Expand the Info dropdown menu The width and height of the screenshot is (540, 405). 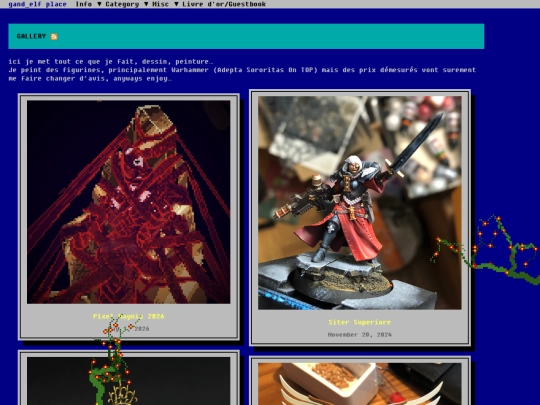pyautogui.click(x=88, y=4)
